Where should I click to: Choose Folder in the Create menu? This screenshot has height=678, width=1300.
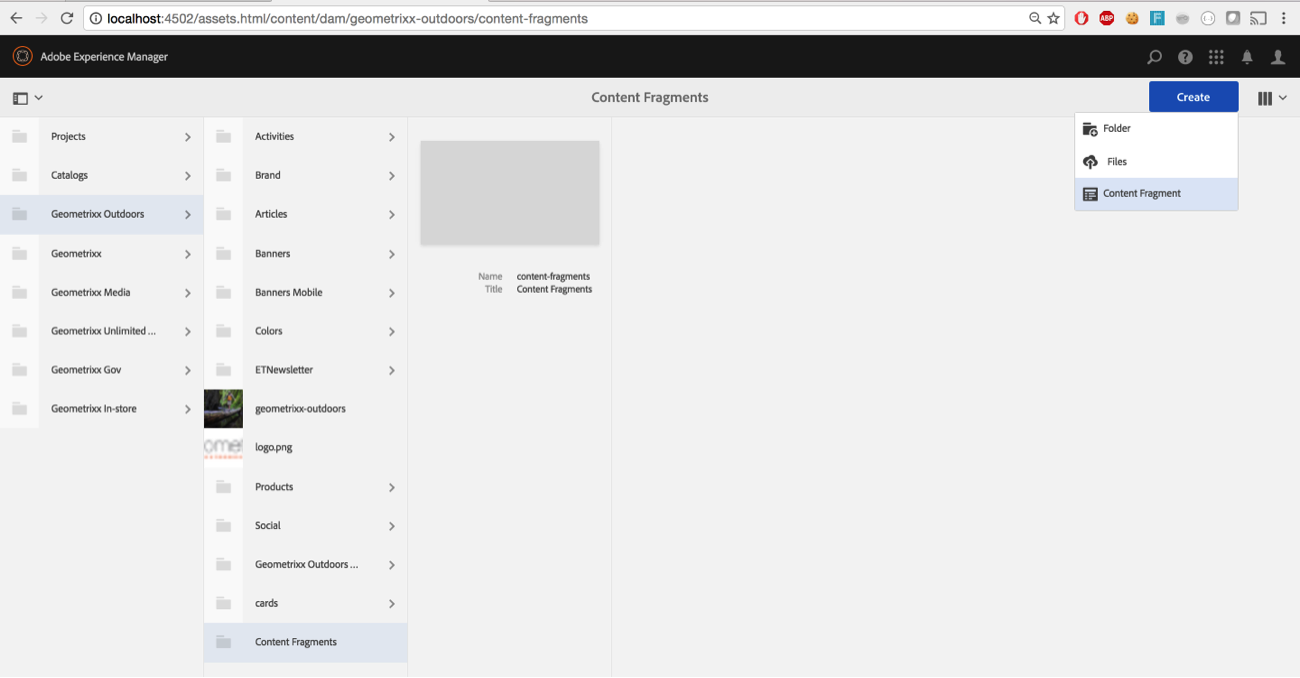pos(1116,129)
